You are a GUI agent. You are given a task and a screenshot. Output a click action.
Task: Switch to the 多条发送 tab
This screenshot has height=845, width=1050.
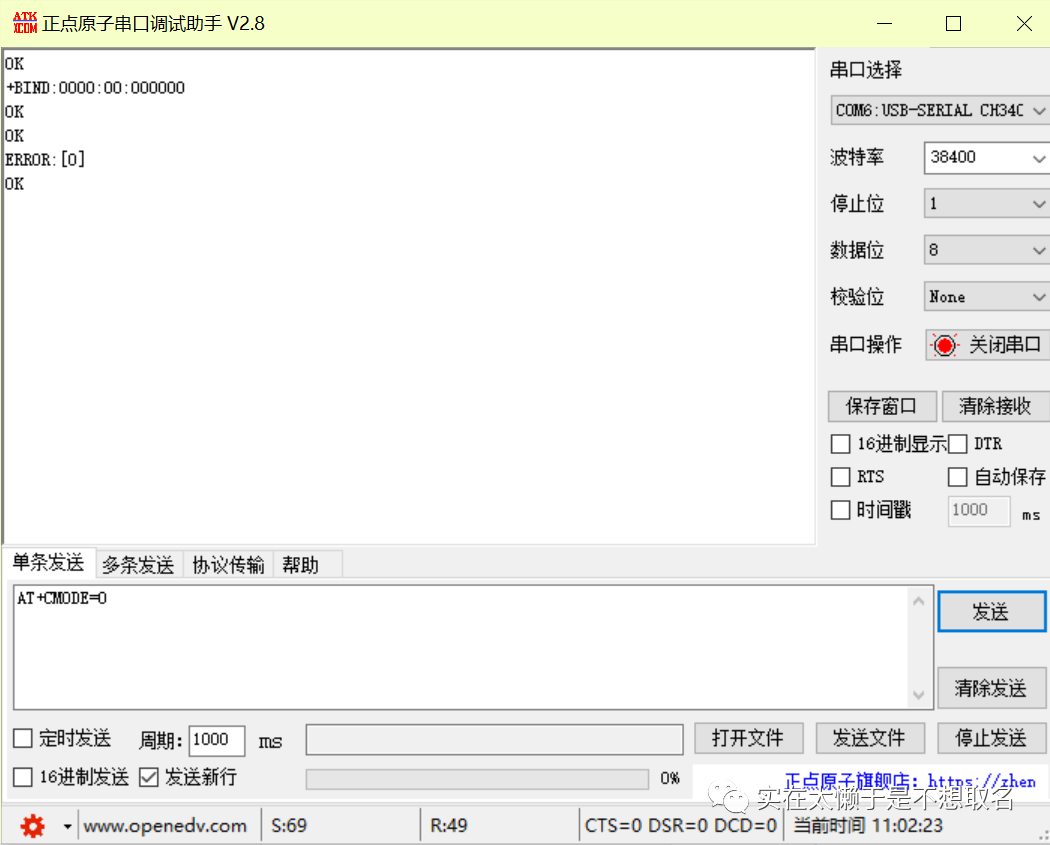point(138,565)
